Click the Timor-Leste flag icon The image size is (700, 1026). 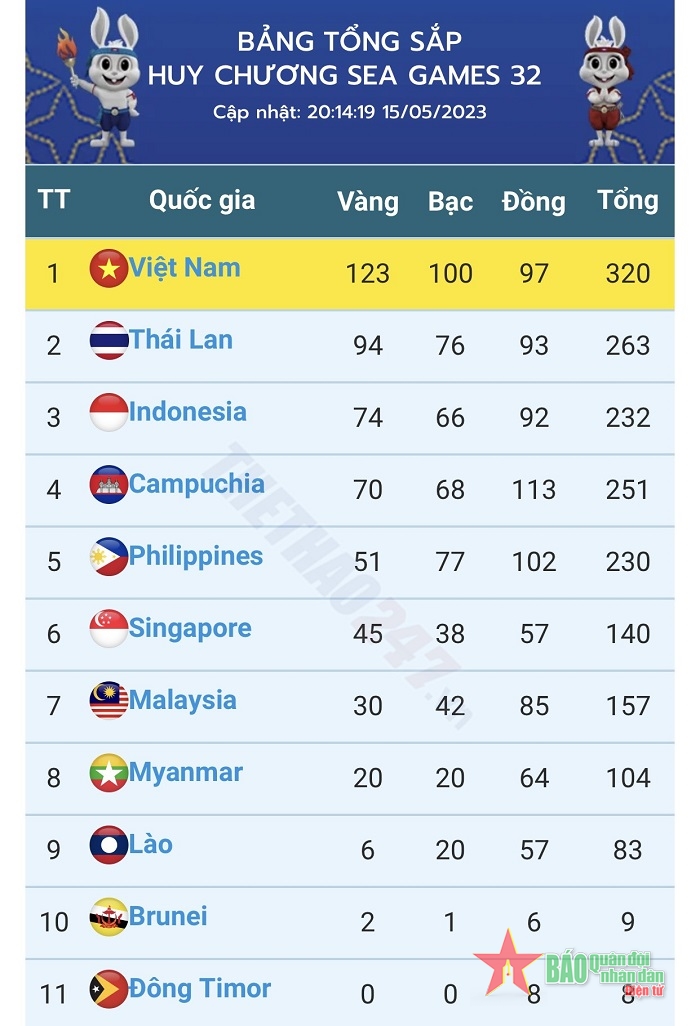(108, 989)
